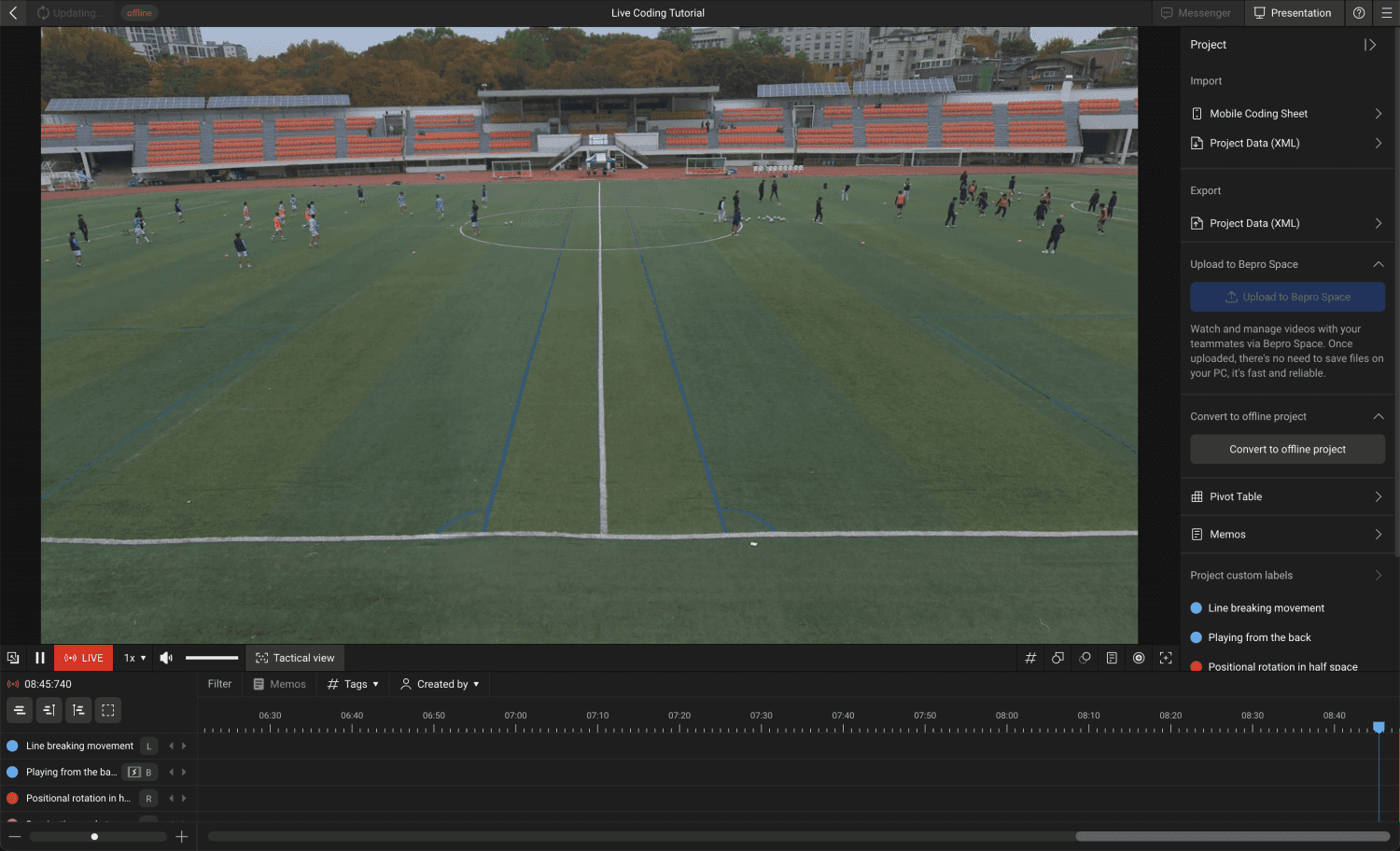Image resolution: width=1400 pixels, height=851 pixels.
Task: Click the center-align rows icon
Action: [x=19, y=710]
